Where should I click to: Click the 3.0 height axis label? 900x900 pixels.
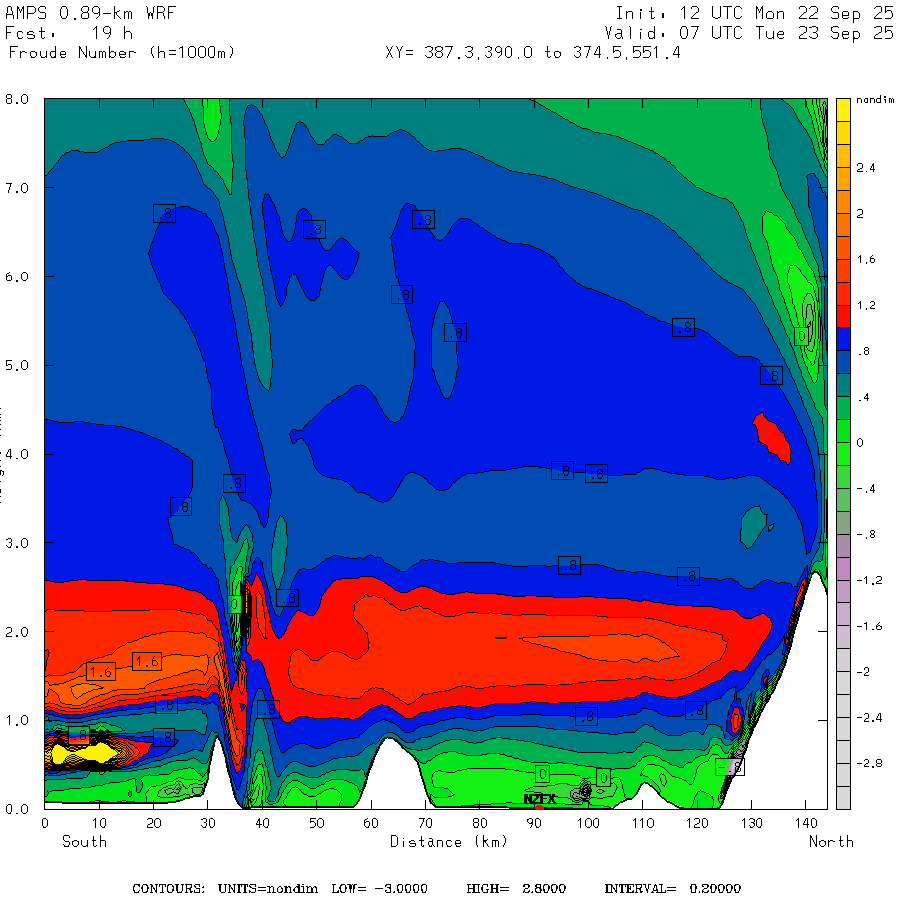pos(17,543)
